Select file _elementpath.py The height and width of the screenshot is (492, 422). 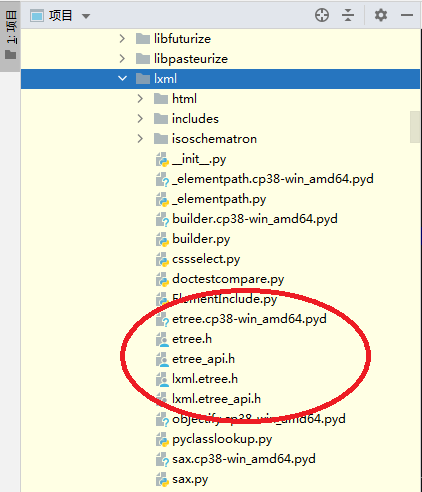point(219,199)
